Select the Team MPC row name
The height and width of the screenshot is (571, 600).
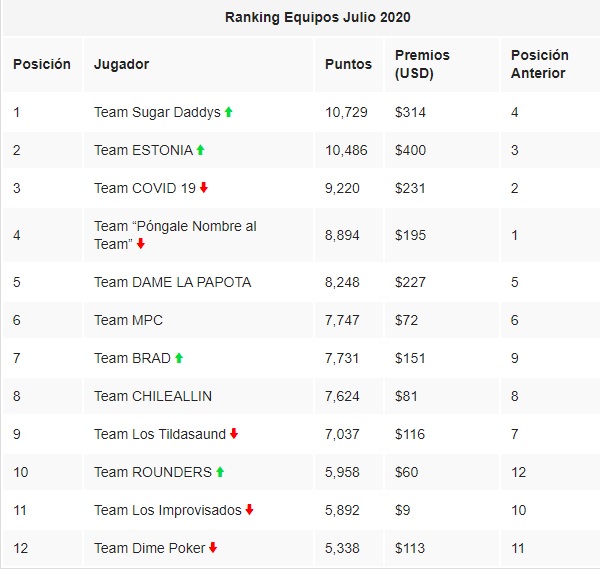click(128, 320)
